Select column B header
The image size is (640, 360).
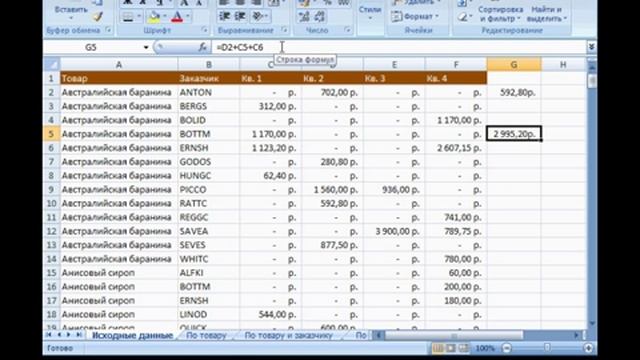tap(209, 64)
